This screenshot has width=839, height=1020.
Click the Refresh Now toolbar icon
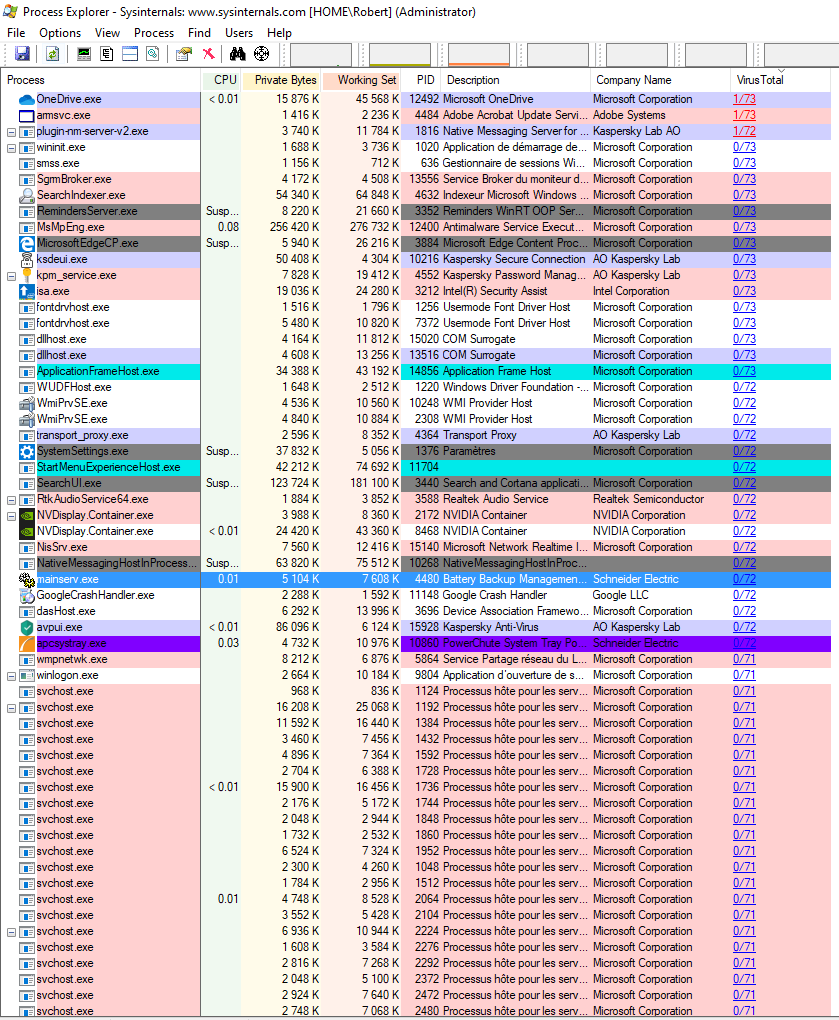pos(53,54)
